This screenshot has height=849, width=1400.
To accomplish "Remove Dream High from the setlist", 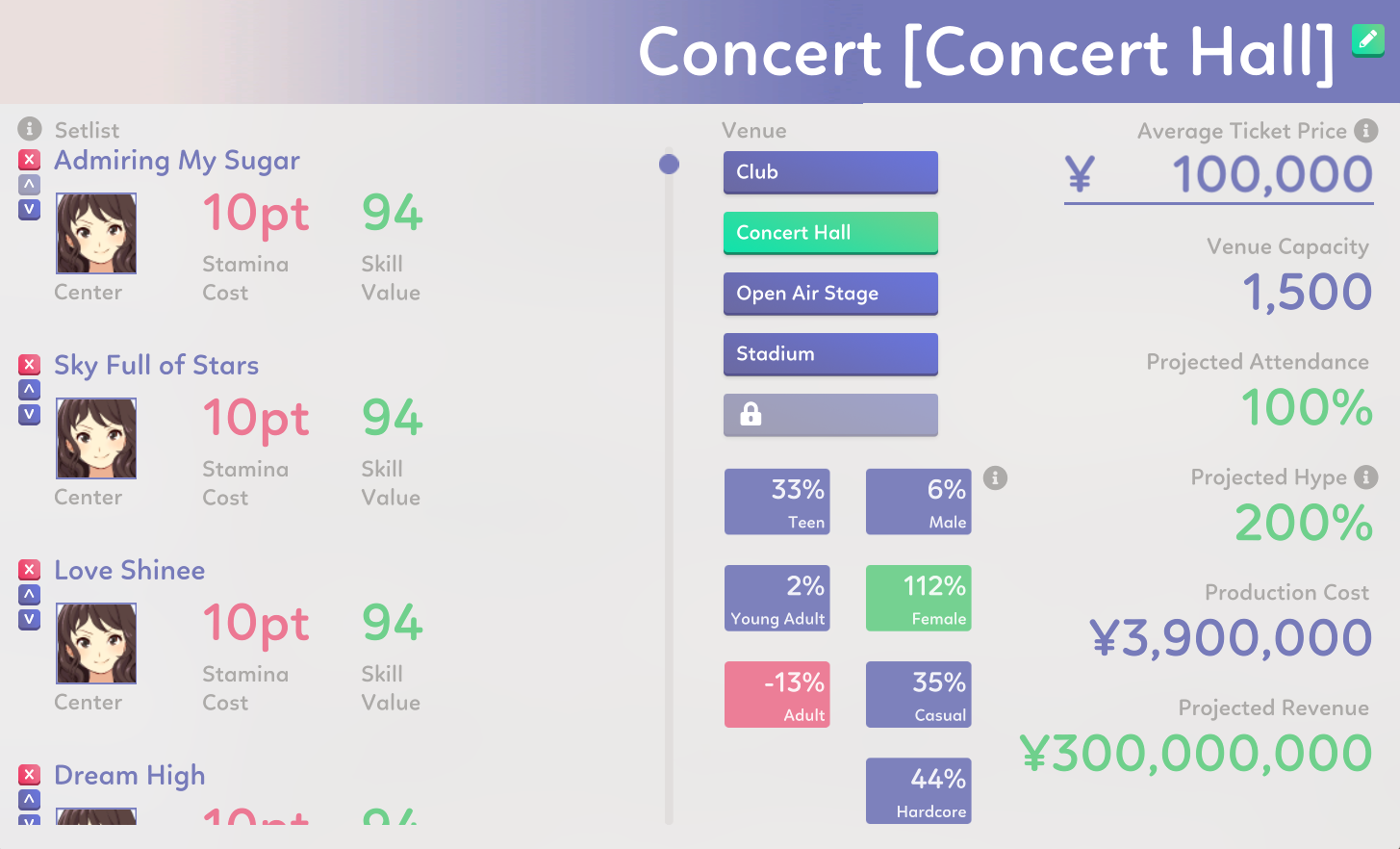I will point(30,775).
